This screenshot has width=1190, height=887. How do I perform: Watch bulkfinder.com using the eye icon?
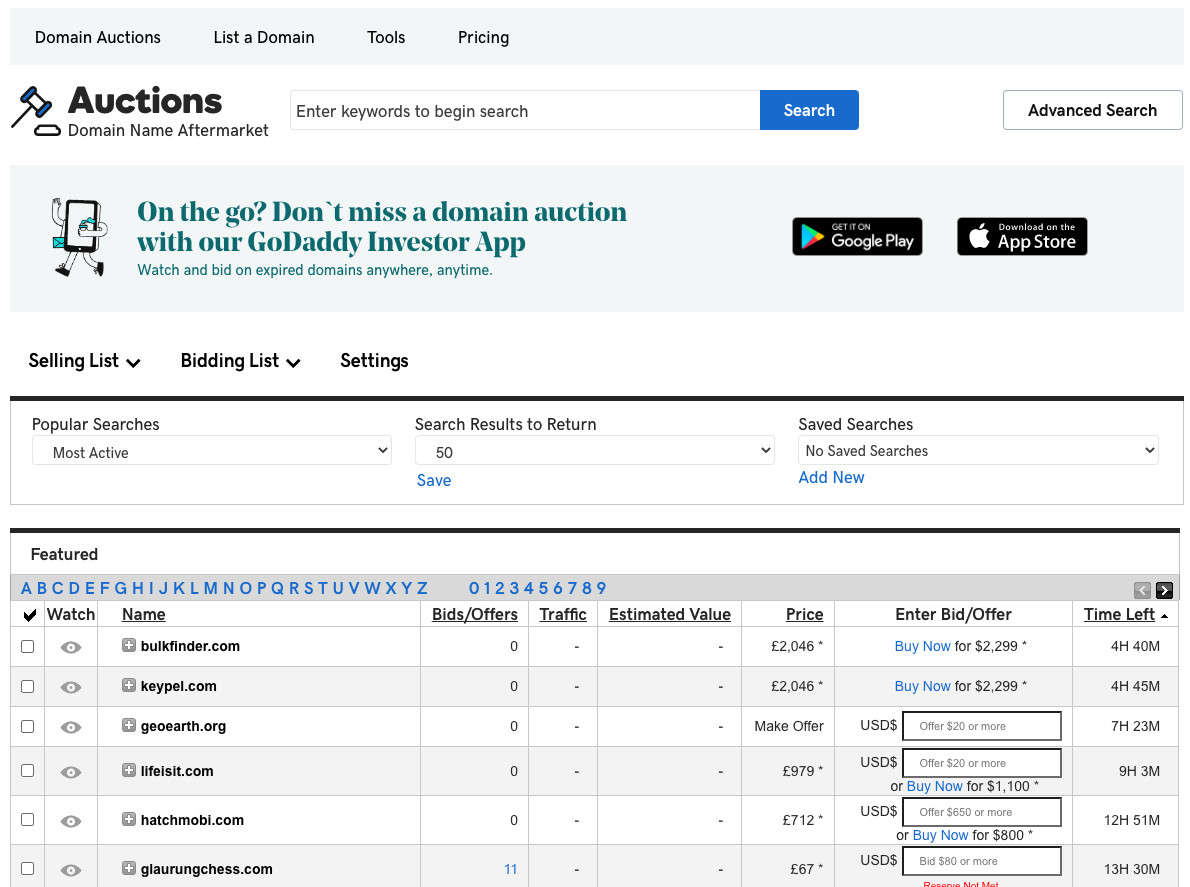click(71, 647)
